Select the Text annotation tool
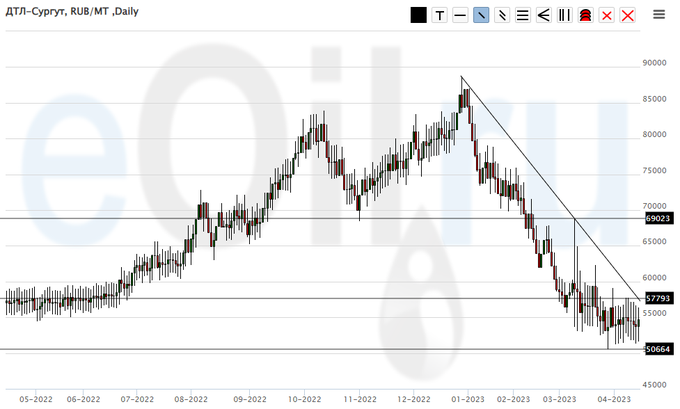The width and height of the screenshot is (680, 409). [x=439, y=15]
